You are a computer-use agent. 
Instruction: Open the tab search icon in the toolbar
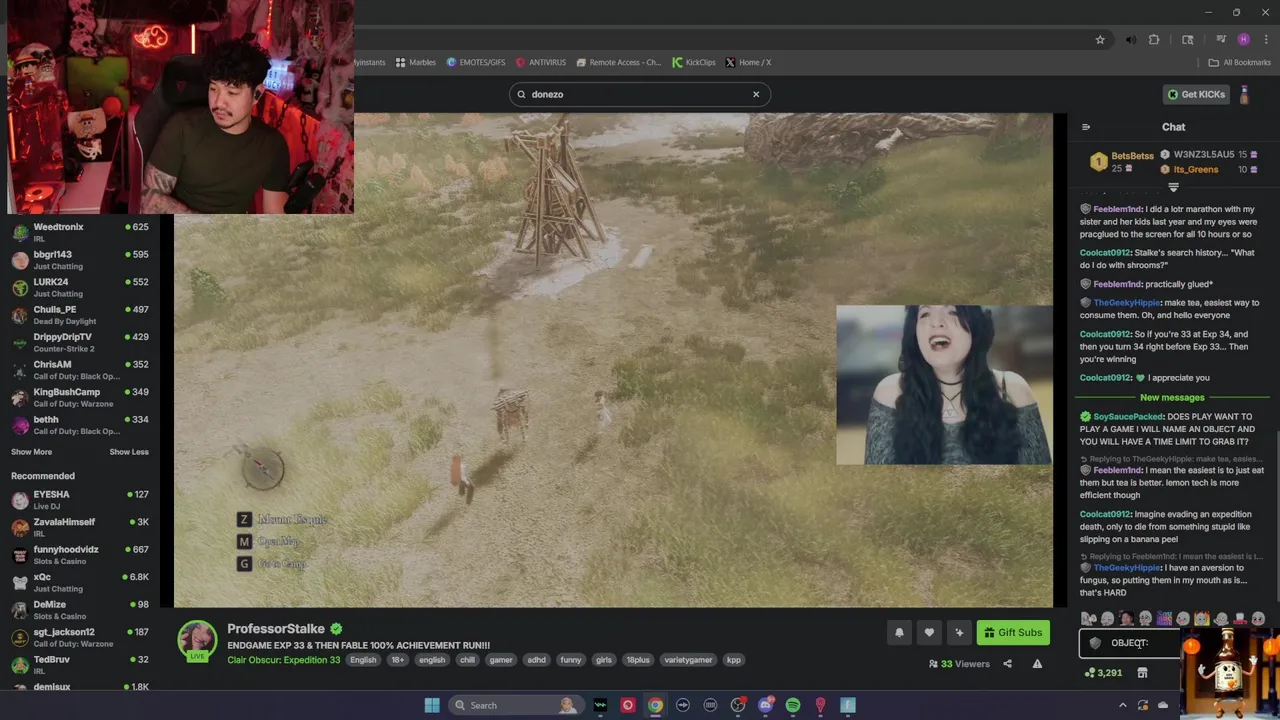pyautogui.click(x=1187, y=40)
